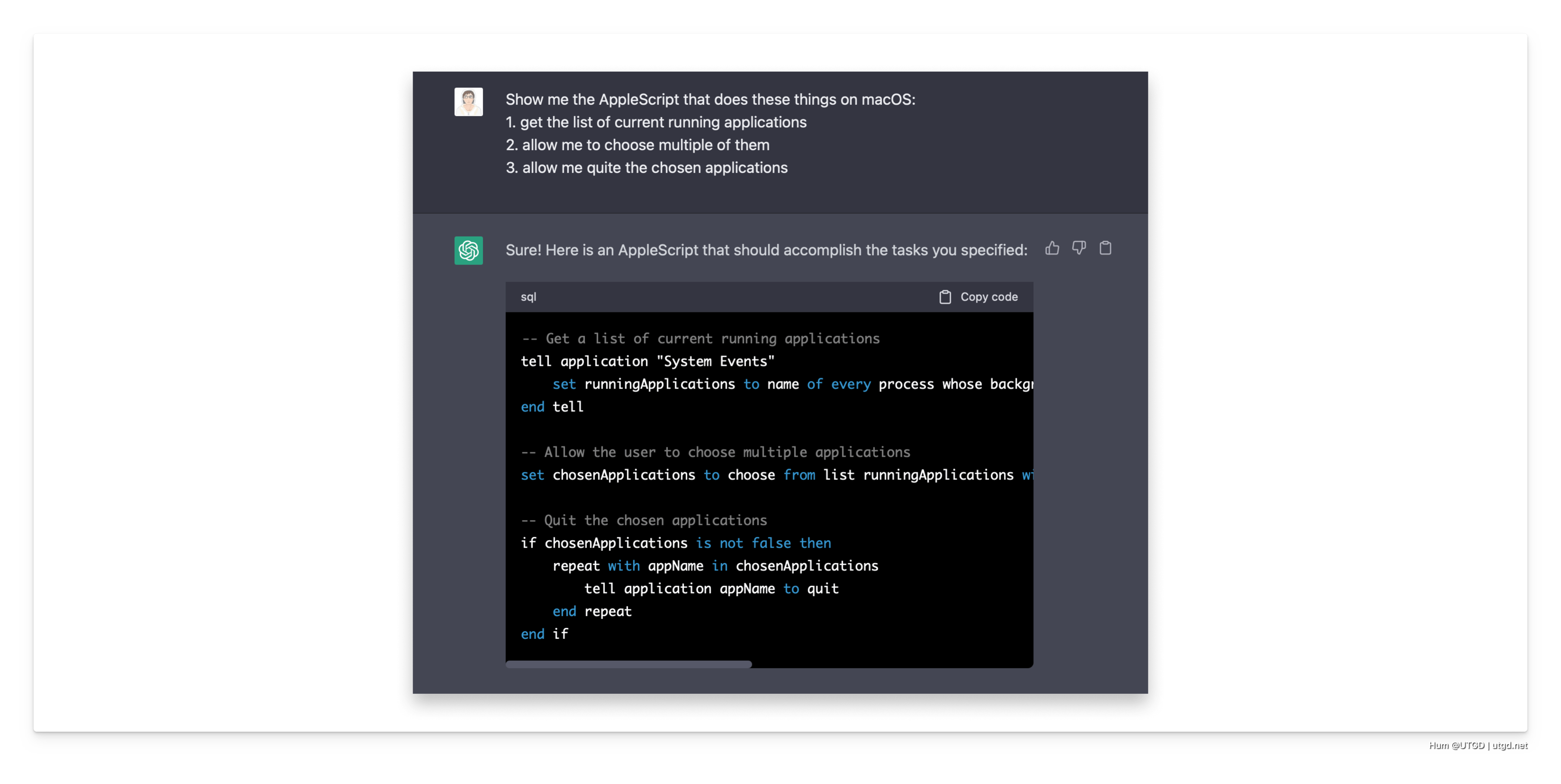The width and height of the screenshot is (1561, 784).
Task: Click the comment '-- Get a list of current running applications'
Action: (x=701, y=339)
